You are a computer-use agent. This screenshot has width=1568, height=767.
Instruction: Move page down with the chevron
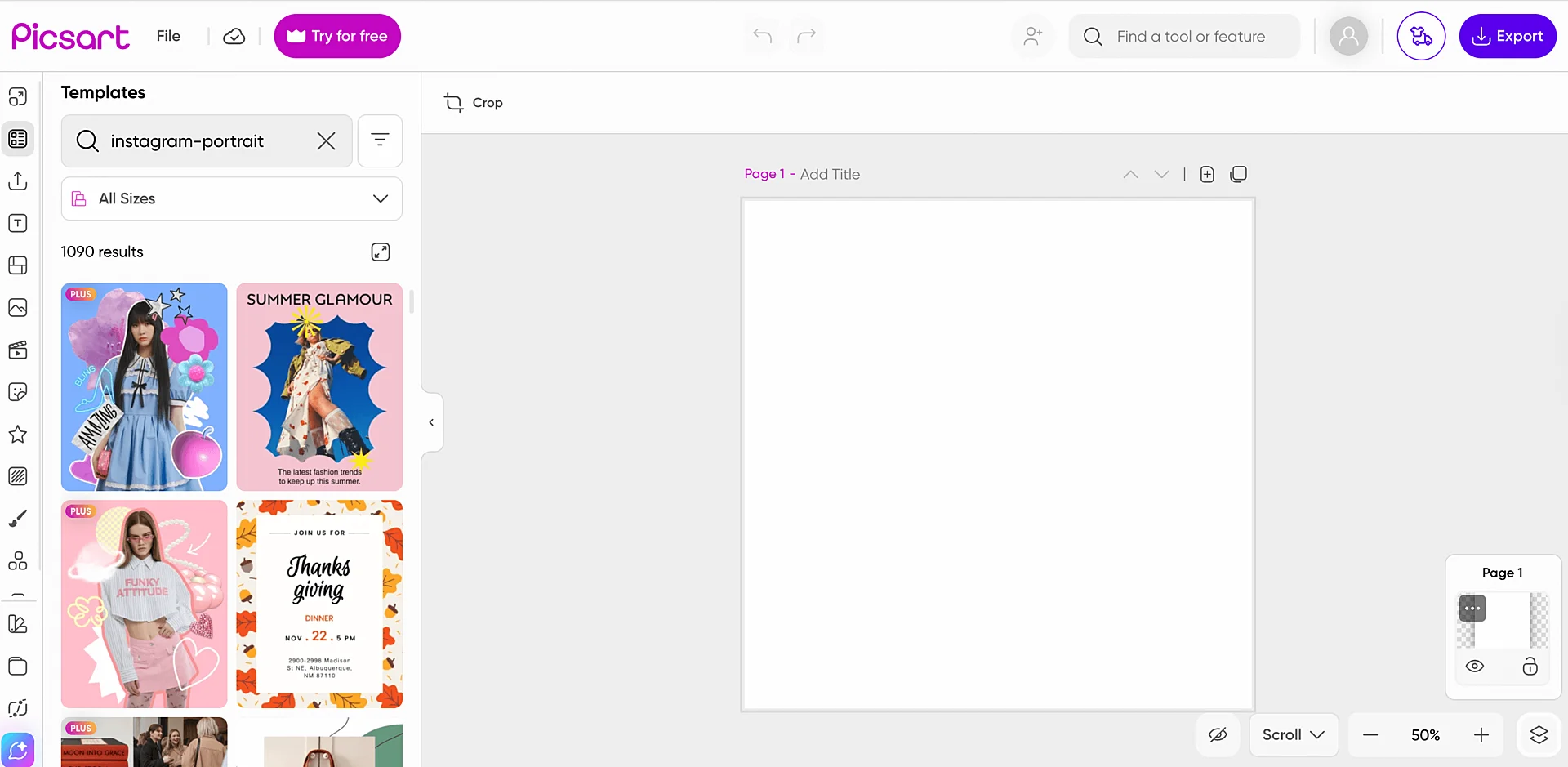[1161, 174]
